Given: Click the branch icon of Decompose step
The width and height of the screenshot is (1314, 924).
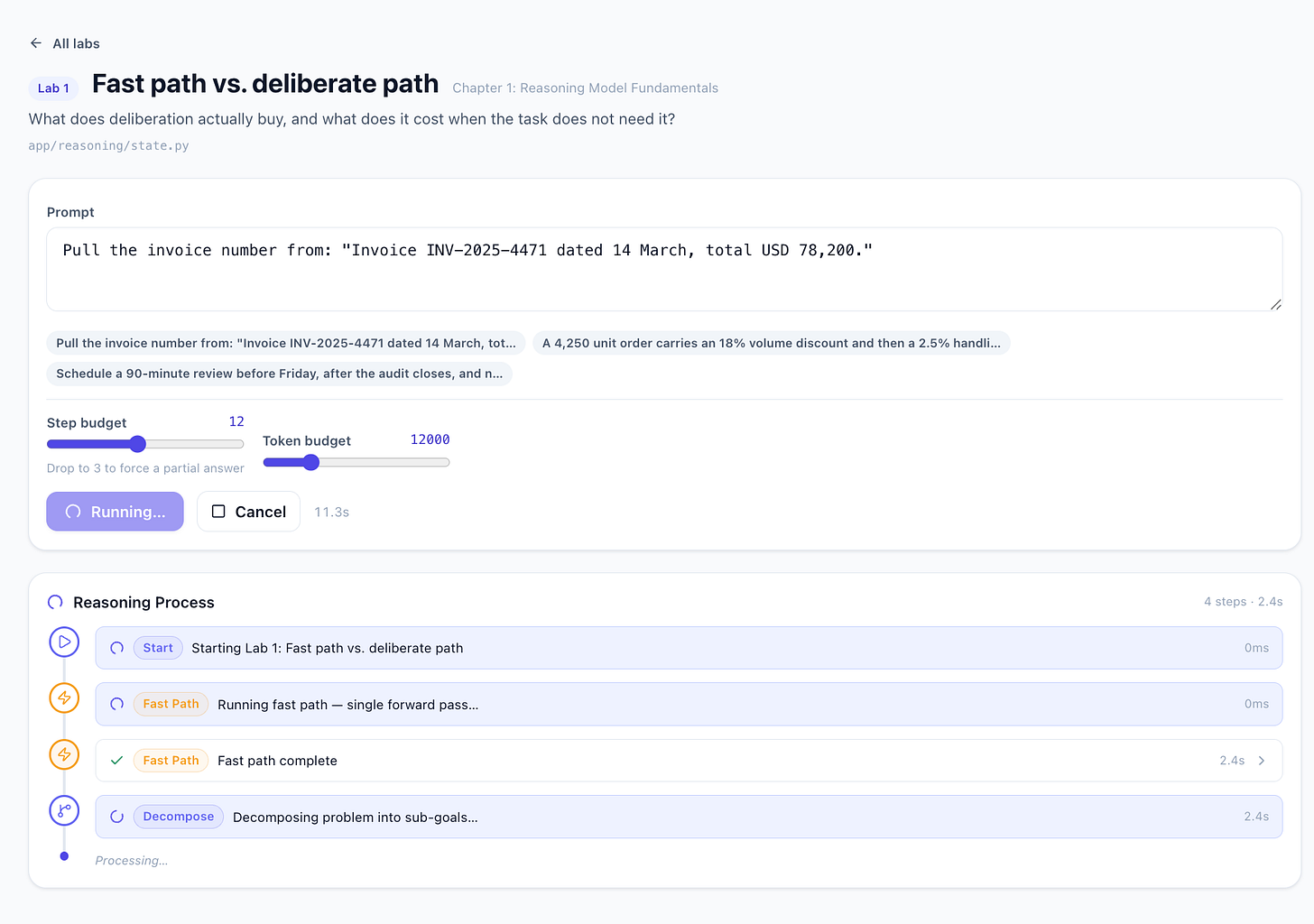Looking at the screenshot, I should click(64, 810).
